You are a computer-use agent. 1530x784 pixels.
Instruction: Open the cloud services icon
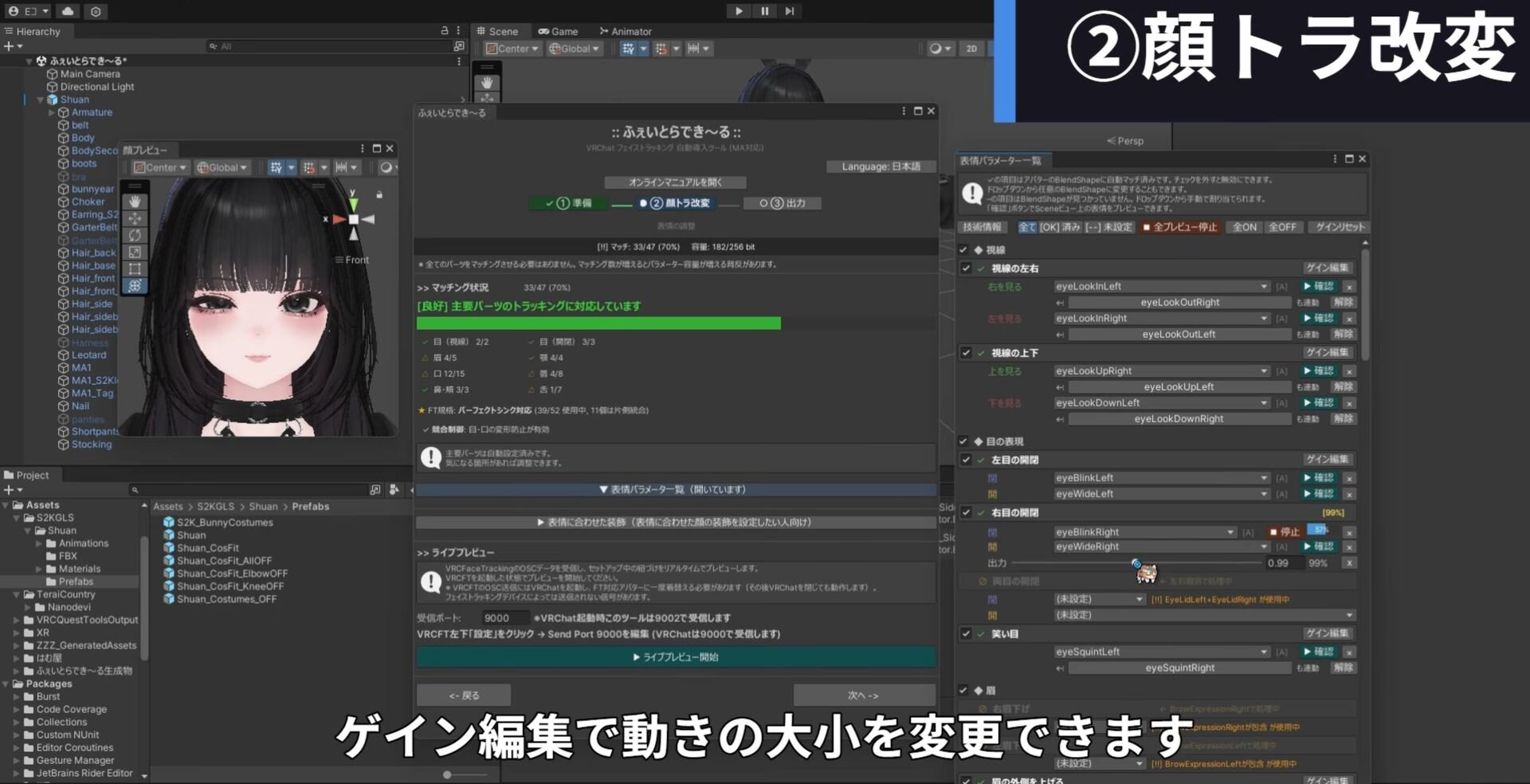68,11
